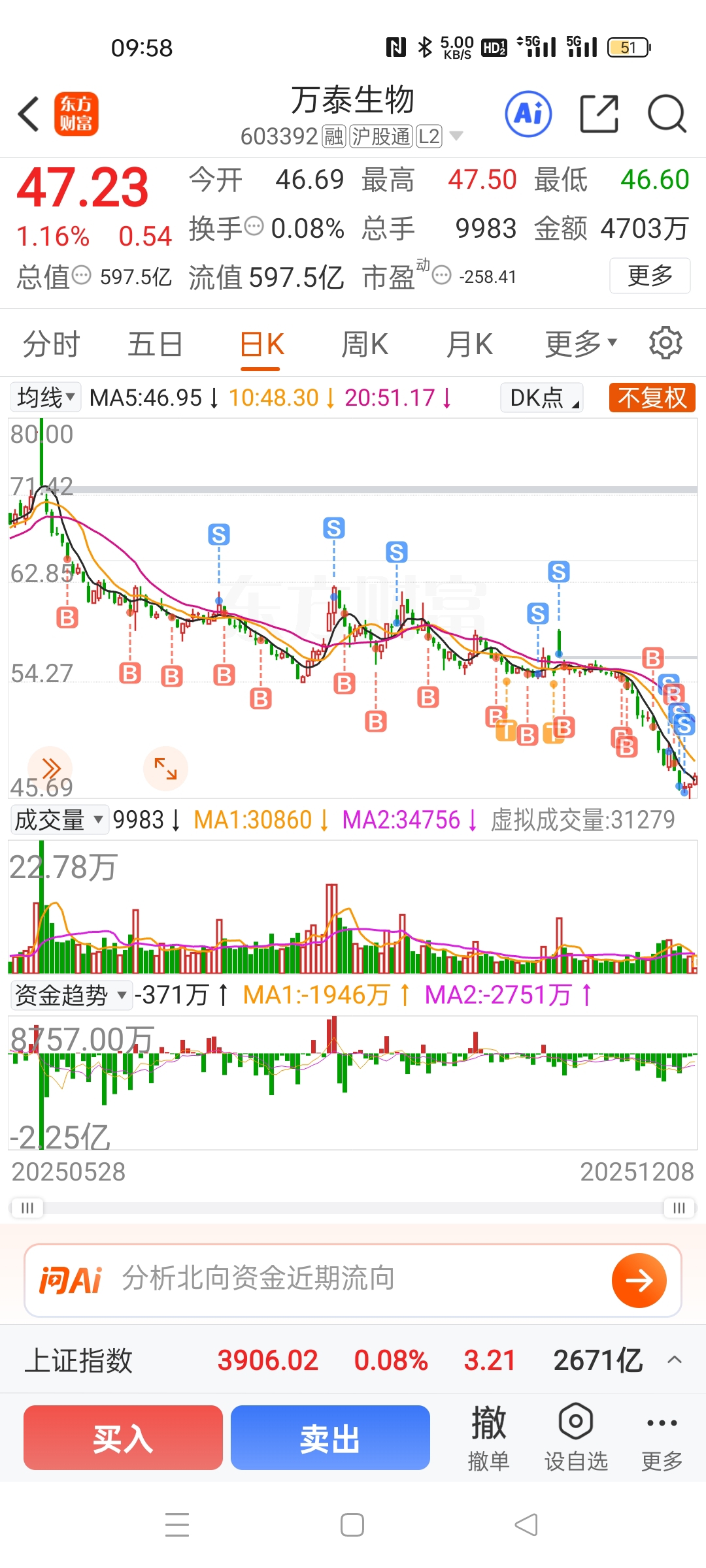The image size is (706, 1568).
Task: Tap the 总值 info bubble icon
Action: tap(81, 275)
